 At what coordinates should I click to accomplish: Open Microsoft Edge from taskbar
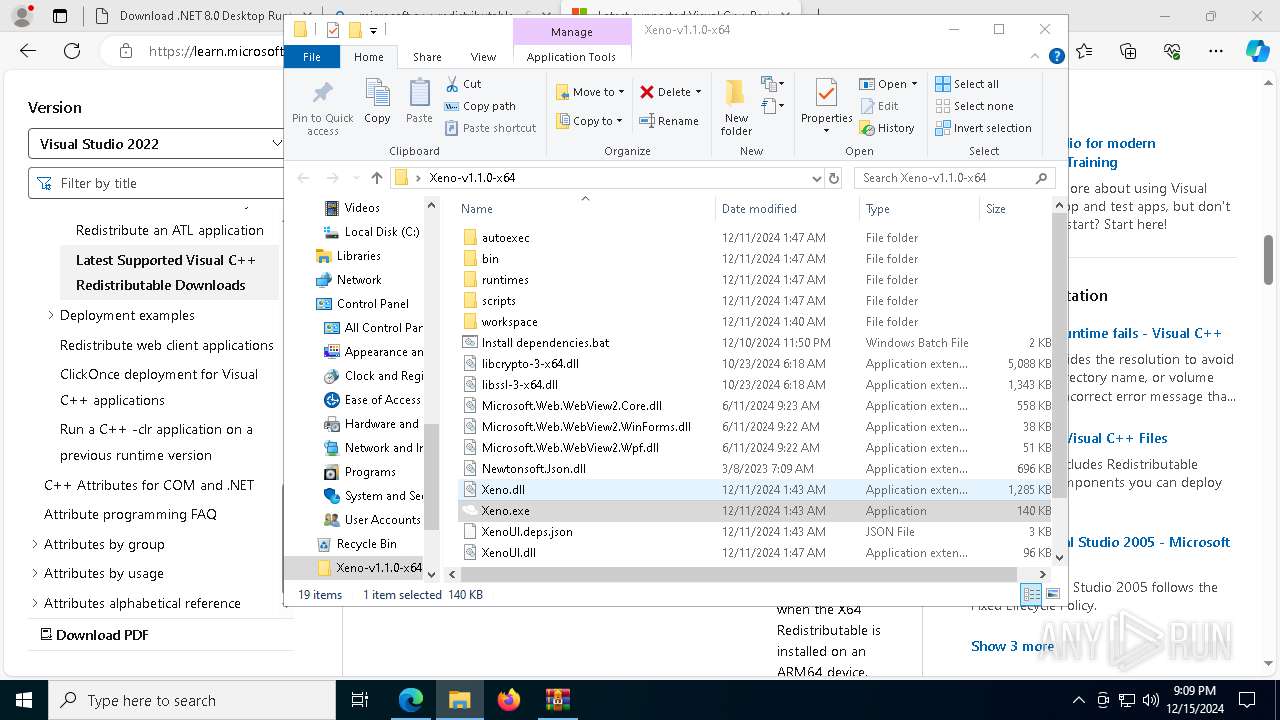(x=411, y=700)
